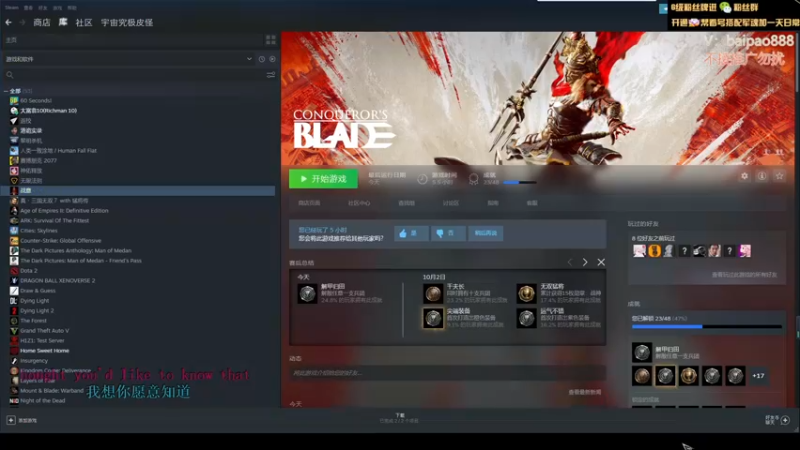Sort library by recent activity clock icon

[262, 59]
